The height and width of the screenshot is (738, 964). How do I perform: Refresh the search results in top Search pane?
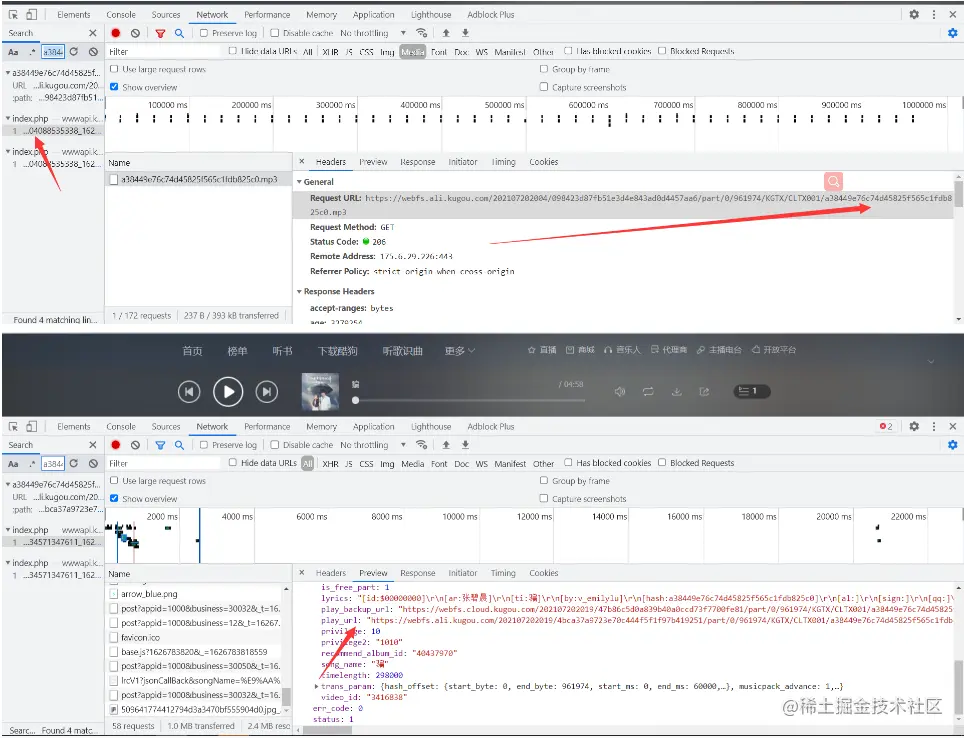(74, 52)
